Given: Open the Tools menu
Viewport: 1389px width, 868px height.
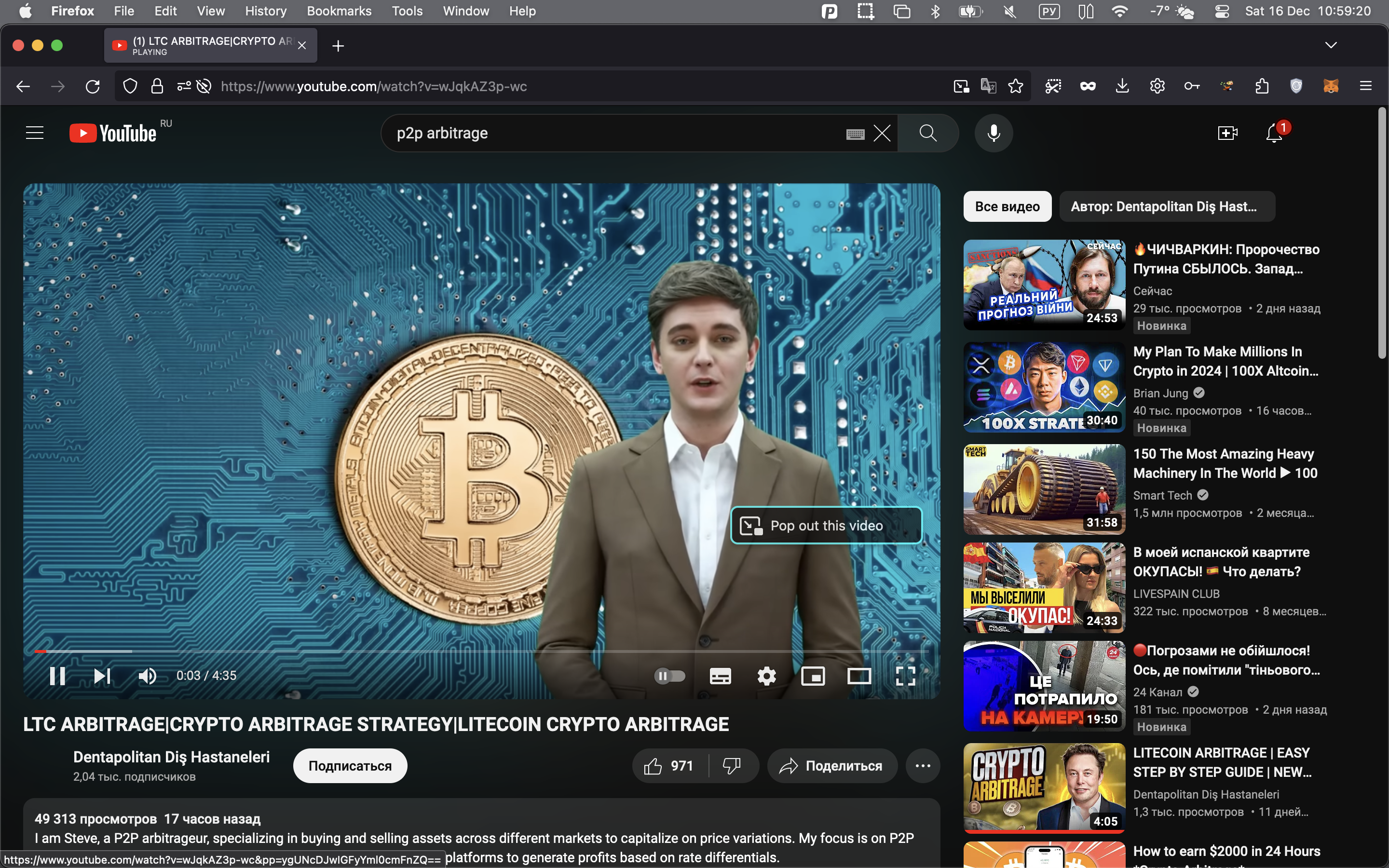Looking at the screenshot, I should click(407, 11).
